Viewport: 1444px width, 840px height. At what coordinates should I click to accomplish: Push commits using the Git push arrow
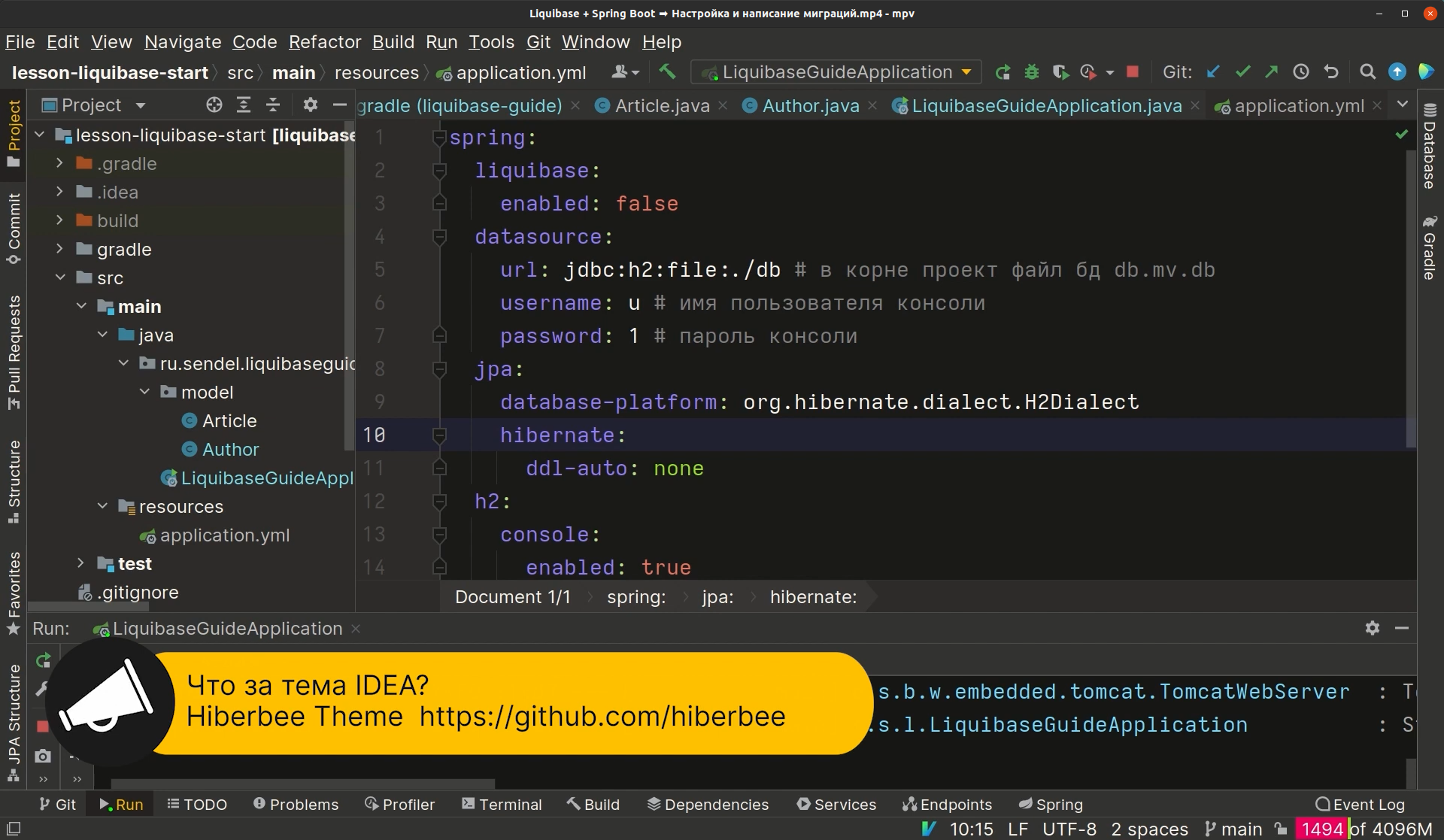click(1272, 71)
